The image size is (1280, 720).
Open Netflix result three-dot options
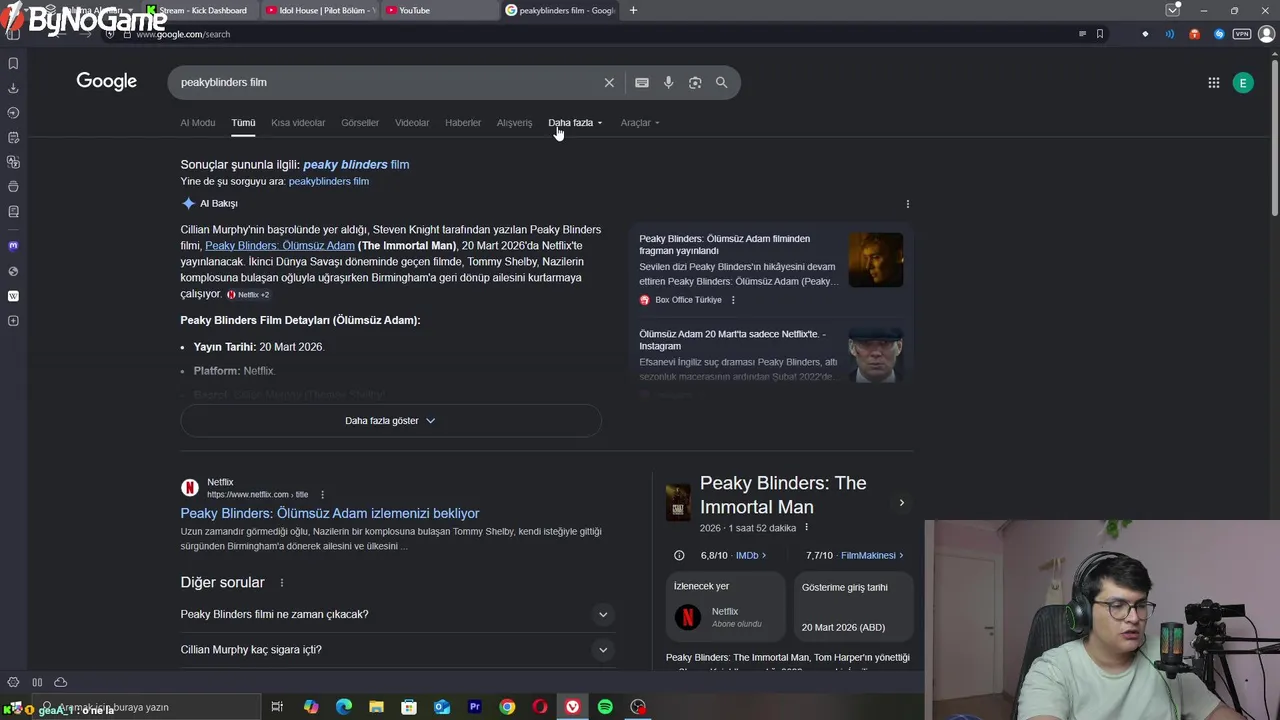click(322, 495)
